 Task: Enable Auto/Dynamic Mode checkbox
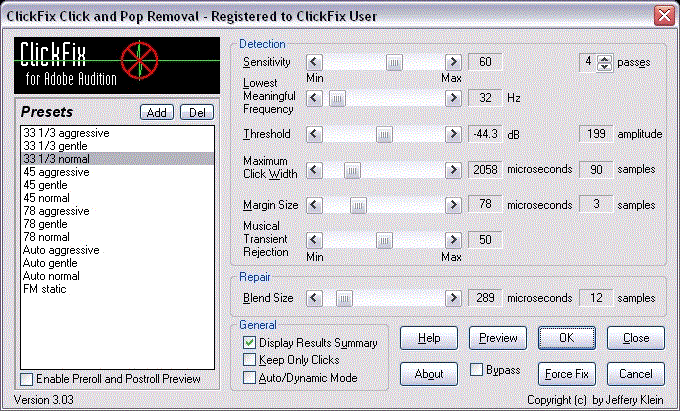pyautogui.click(x=249, y=378)
